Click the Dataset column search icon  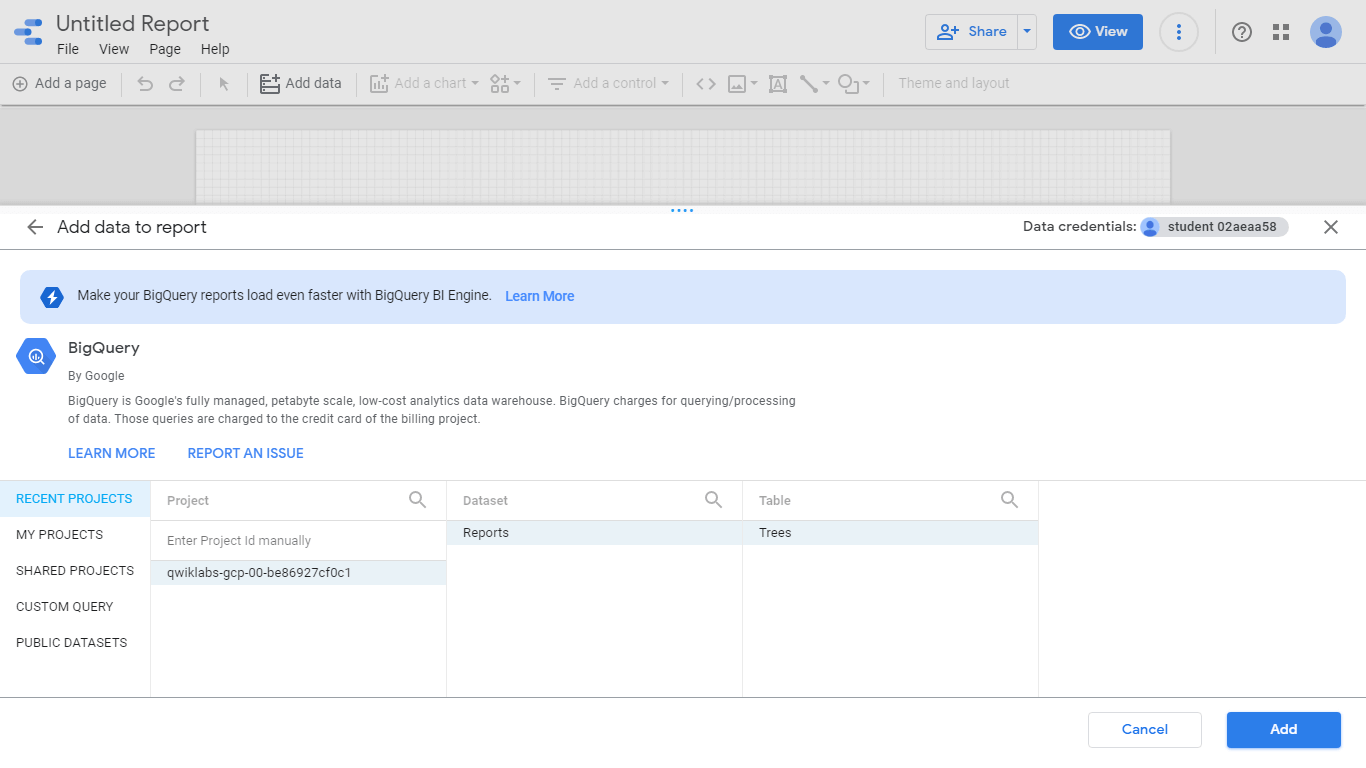point(714,500)
